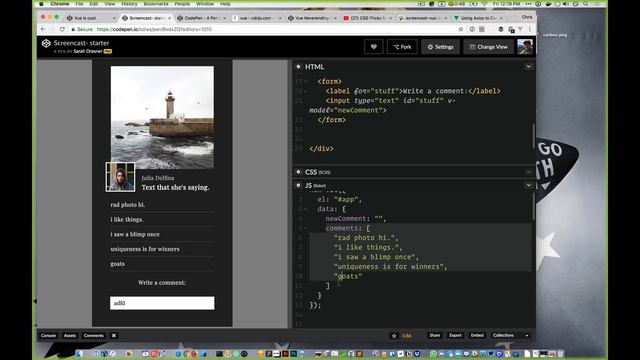640x360 pixels.
Task: Close the 'Vue is cool' tab
Action: [114, 18]
